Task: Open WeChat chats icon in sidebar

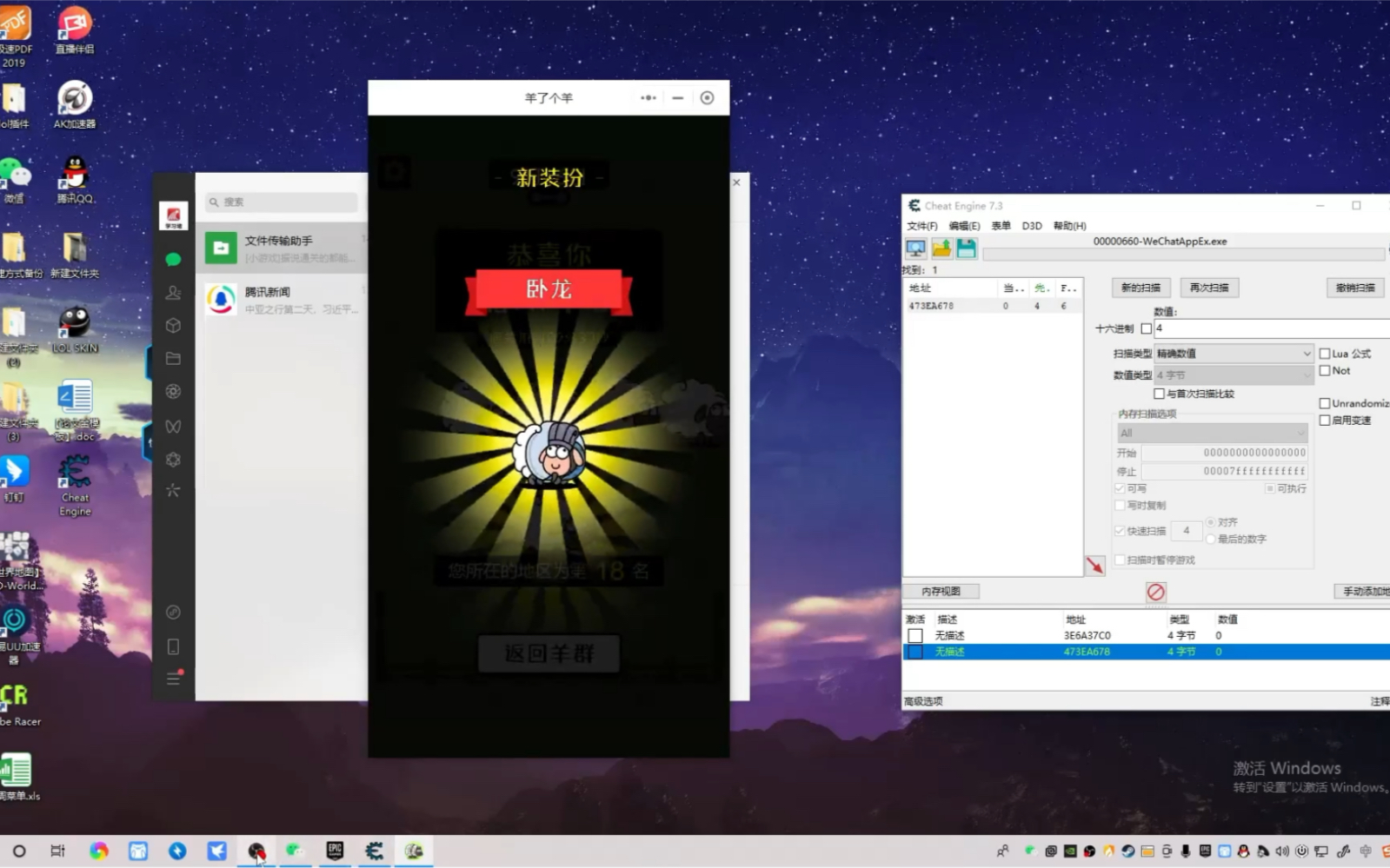Action: click(x=173, y=259)
